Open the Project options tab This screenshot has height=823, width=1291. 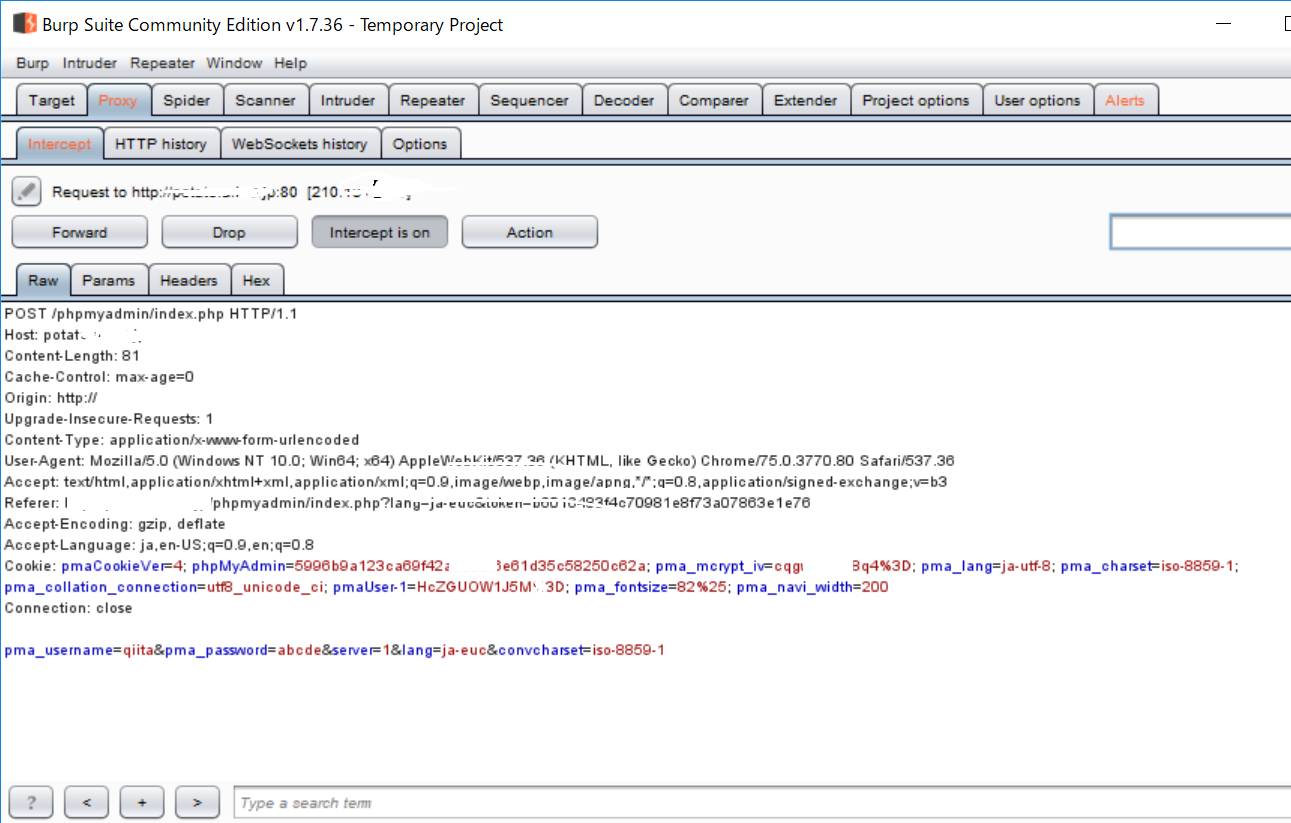(x=916, y=100)
